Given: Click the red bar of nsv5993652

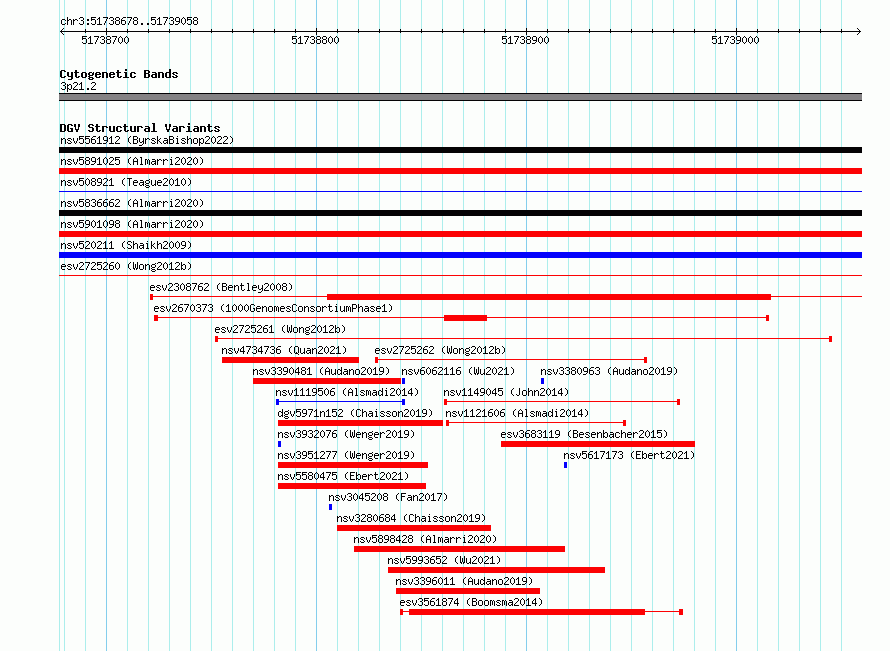Looking at the screenshot, I should [496, 570].
